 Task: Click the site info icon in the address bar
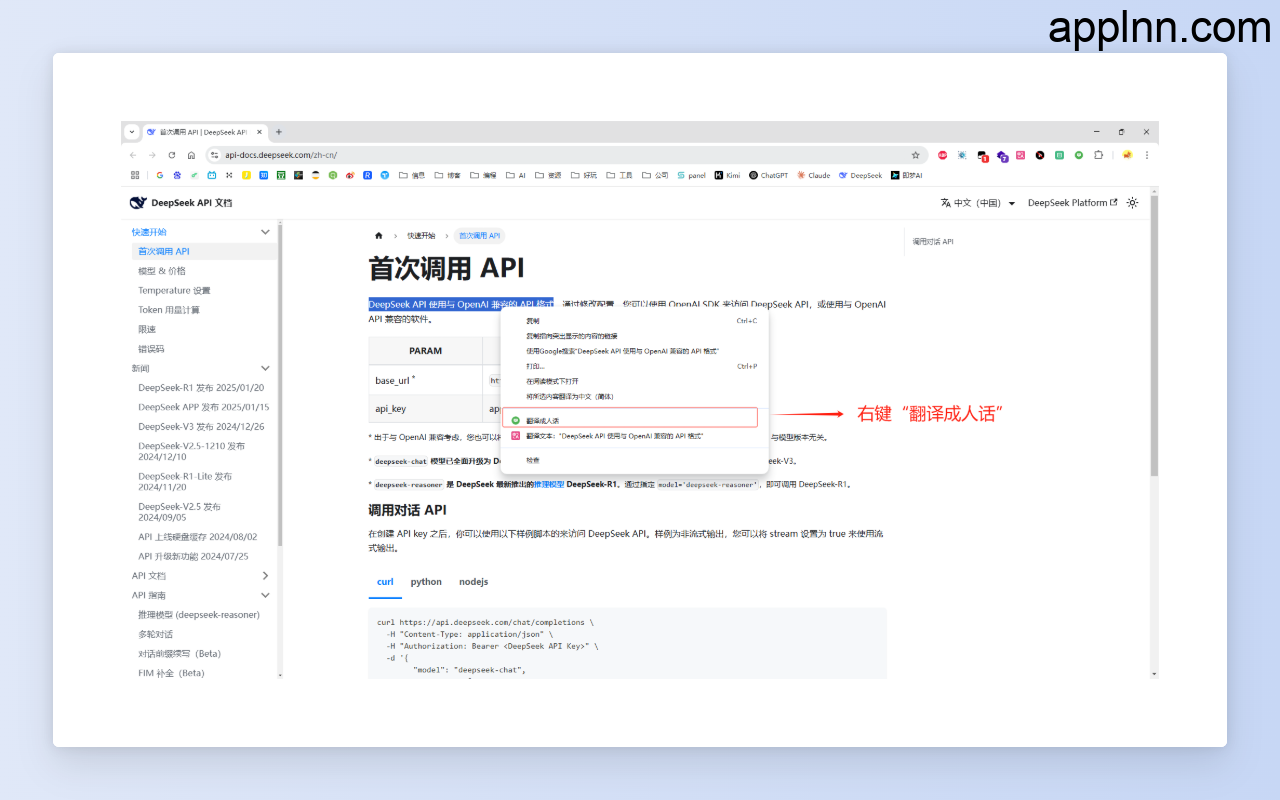pos(214,155)
